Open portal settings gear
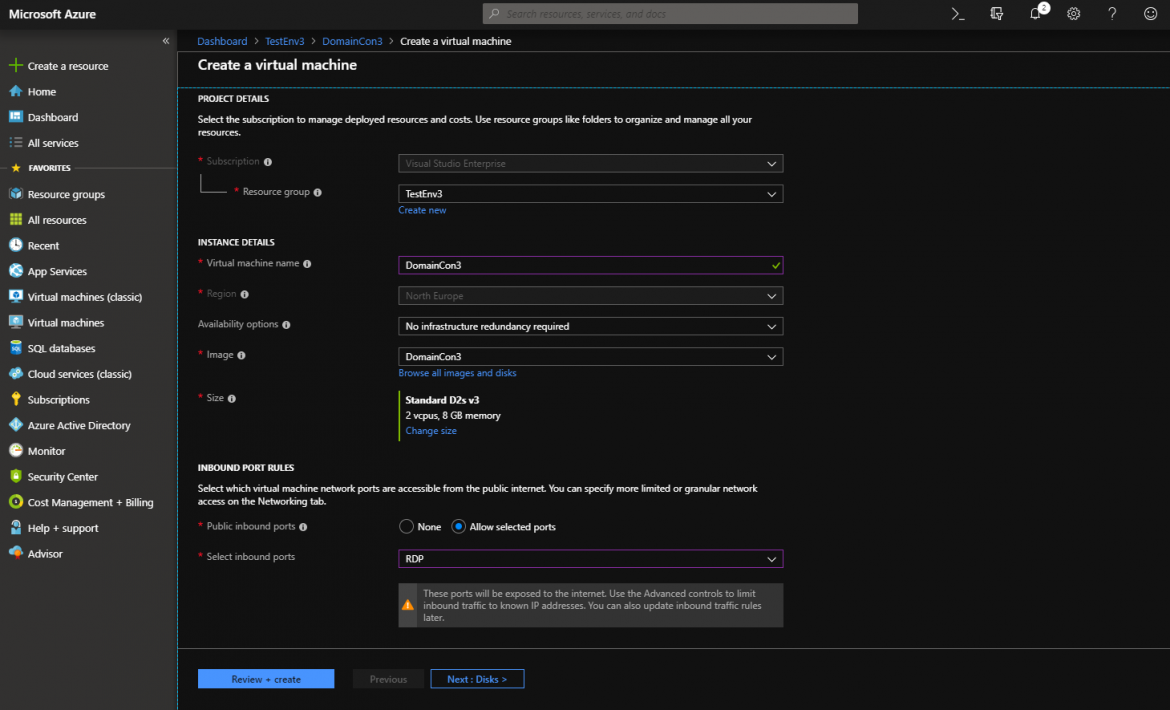The image size is (1170, 710). (x=1074, y=13)
